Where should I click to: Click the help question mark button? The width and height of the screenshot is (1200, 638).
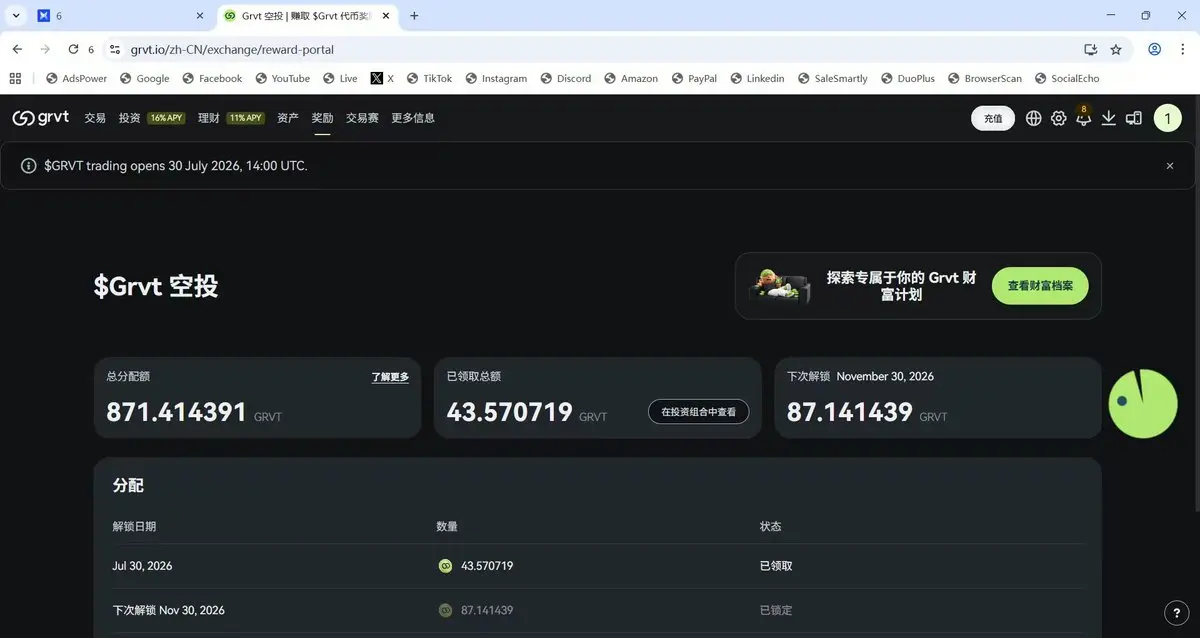click(1177, 613)
